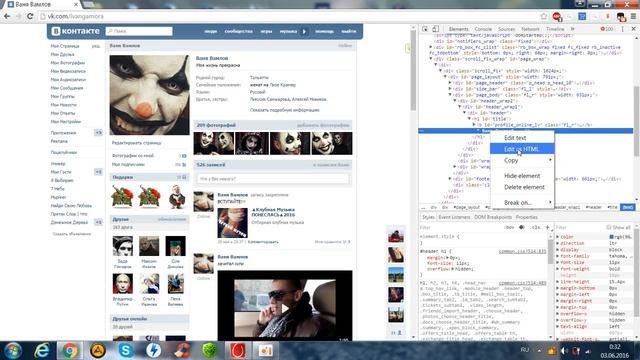Image resolution: width=640 pixels, height=360 pixels.
Task: Click the red error counter showing 100
Action: pyautogui.click(x=607, y=29)
